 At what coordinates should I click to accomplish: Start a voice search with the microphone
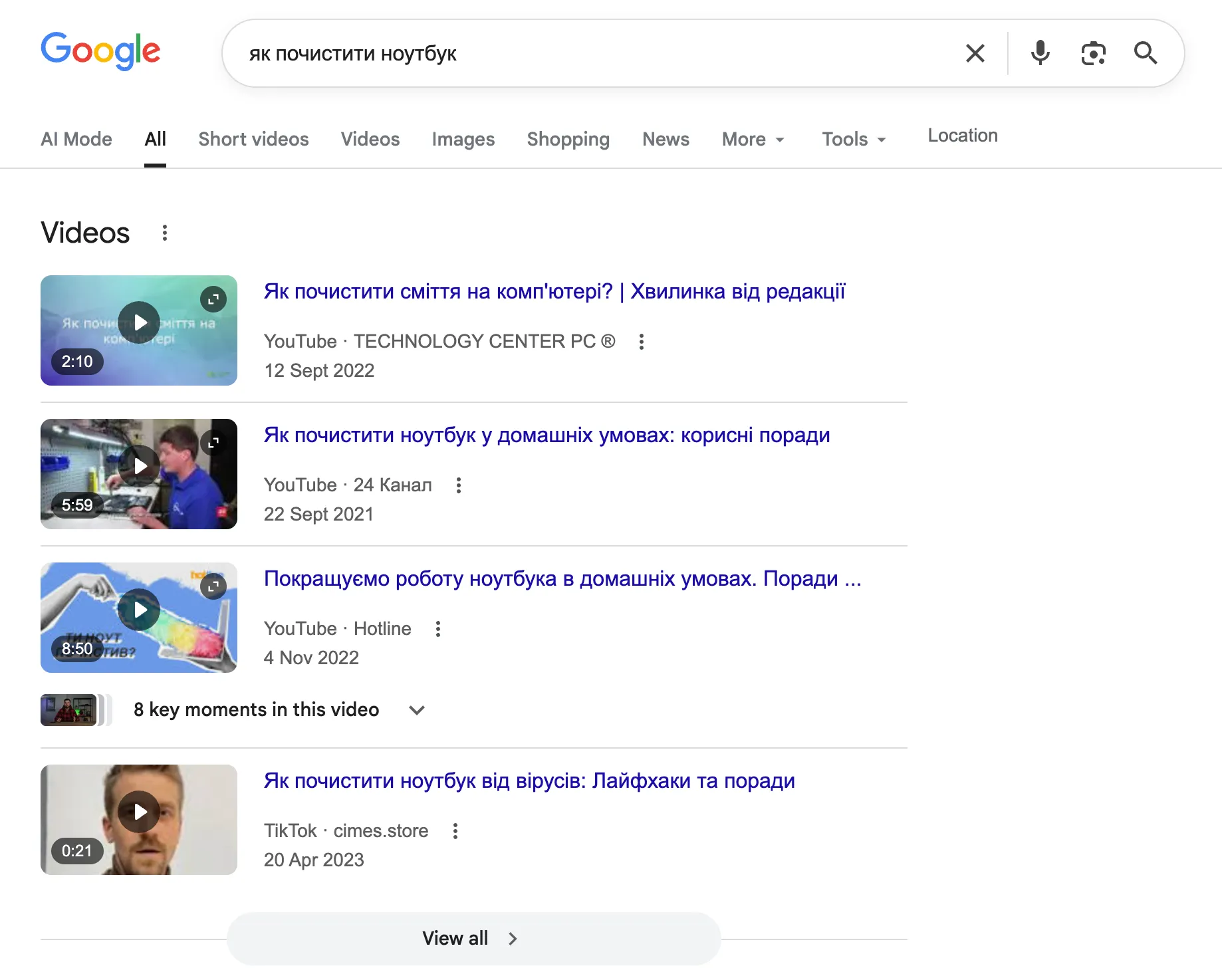pos(1039,53)
